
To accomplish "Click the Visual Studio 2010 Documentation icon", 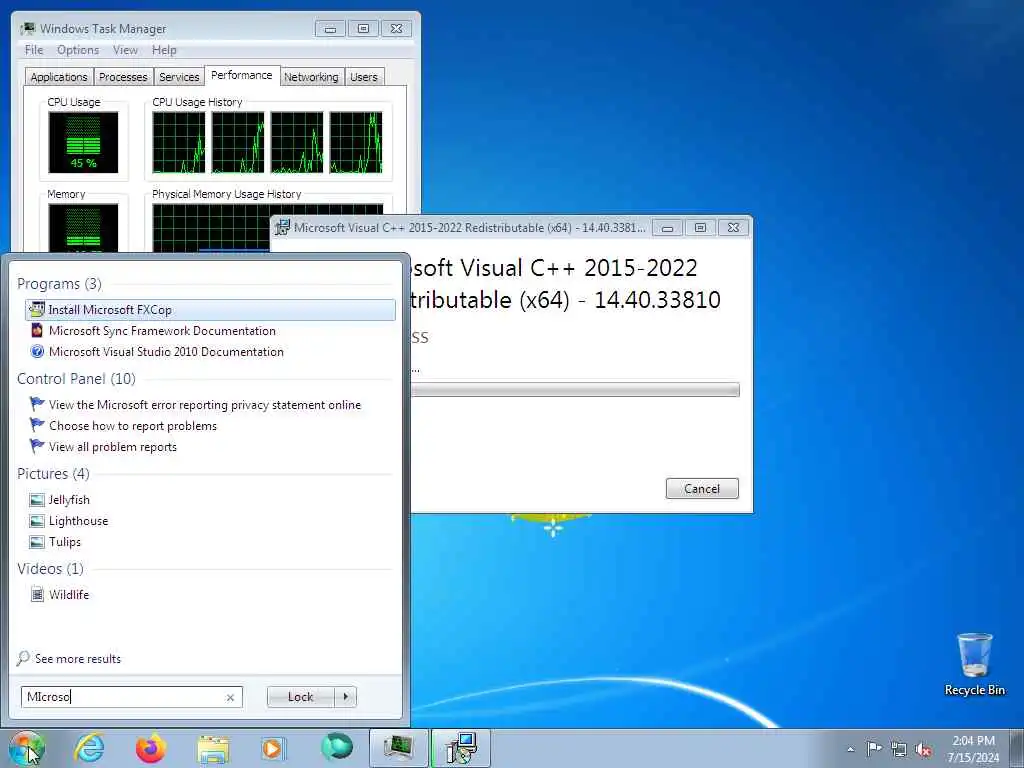I will 37,351.
